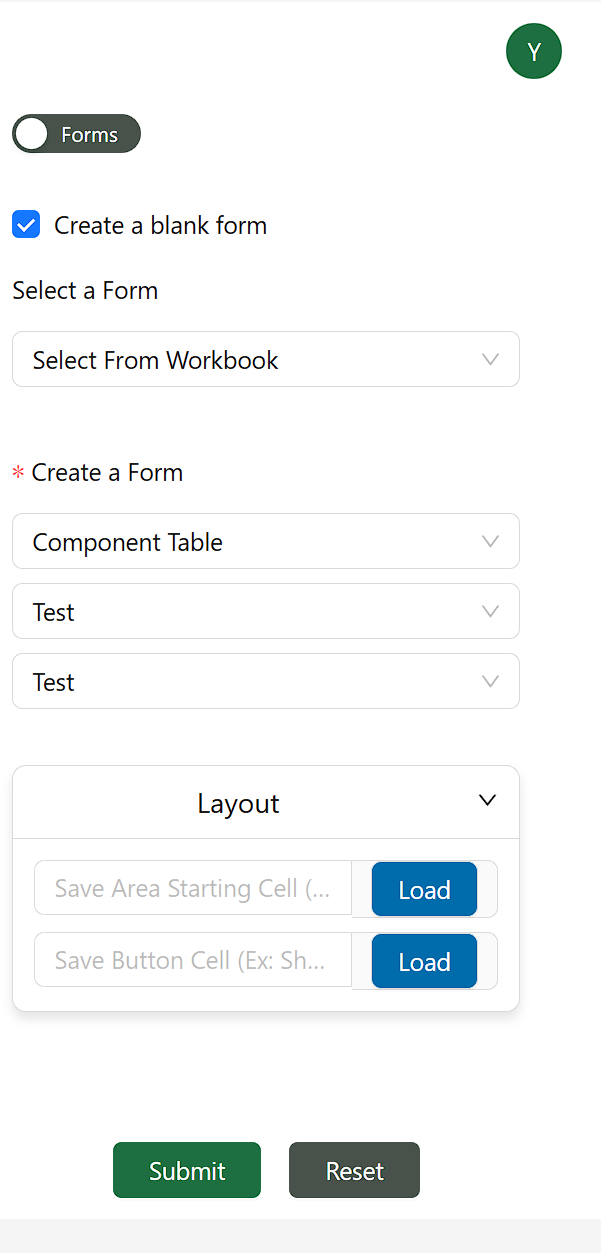Click Load next to Save Button Cell

[424, 961]
